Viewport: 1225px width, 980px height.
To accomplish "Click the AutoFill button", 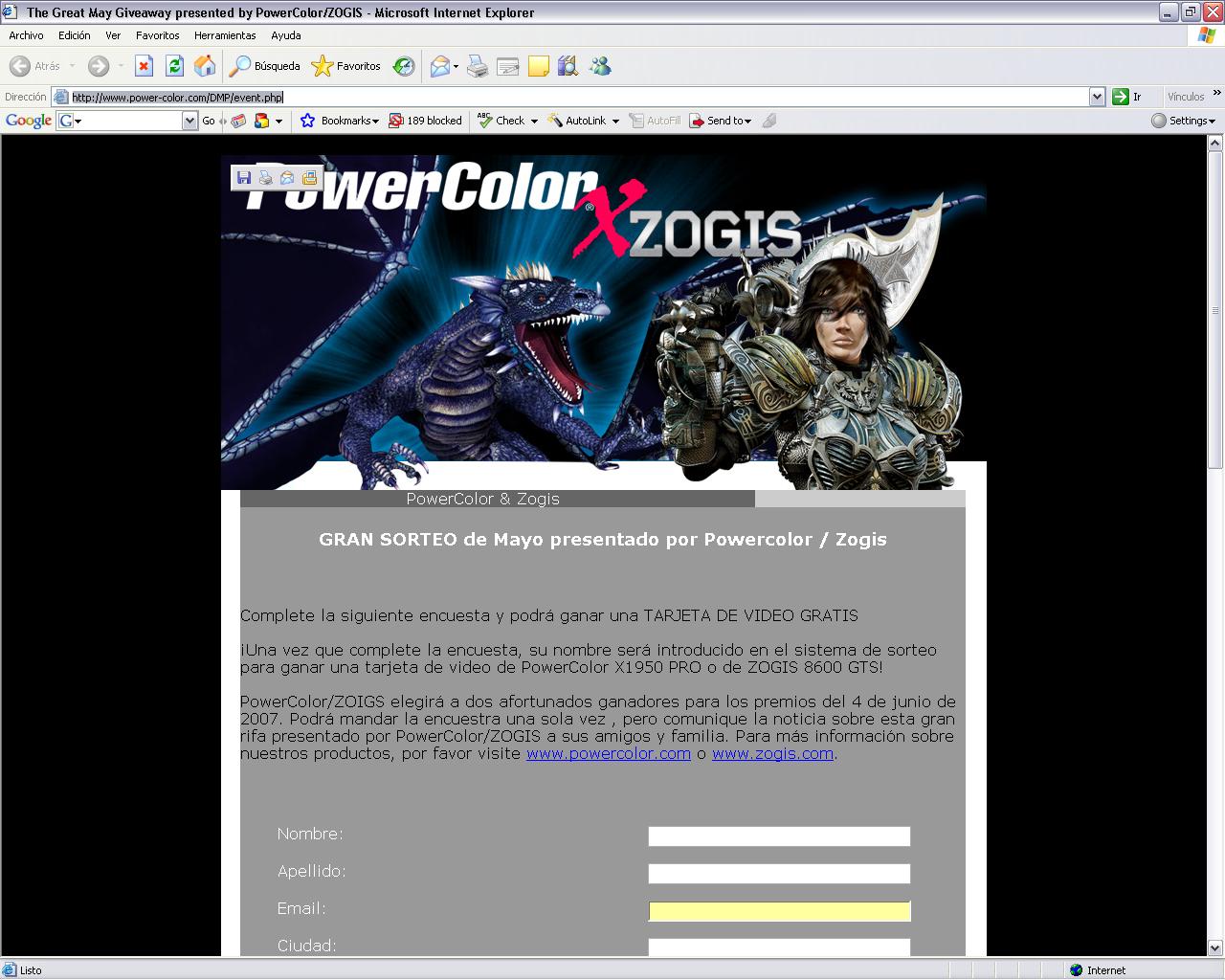I will pyautogui.click(x=655, y=121).
